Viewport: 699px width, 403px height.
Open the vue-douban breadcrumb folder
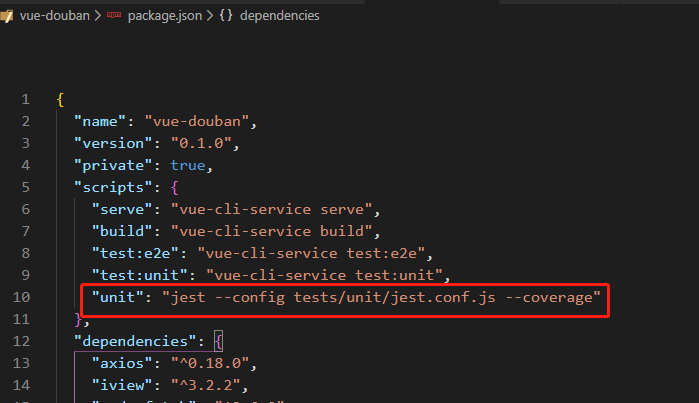54,16
